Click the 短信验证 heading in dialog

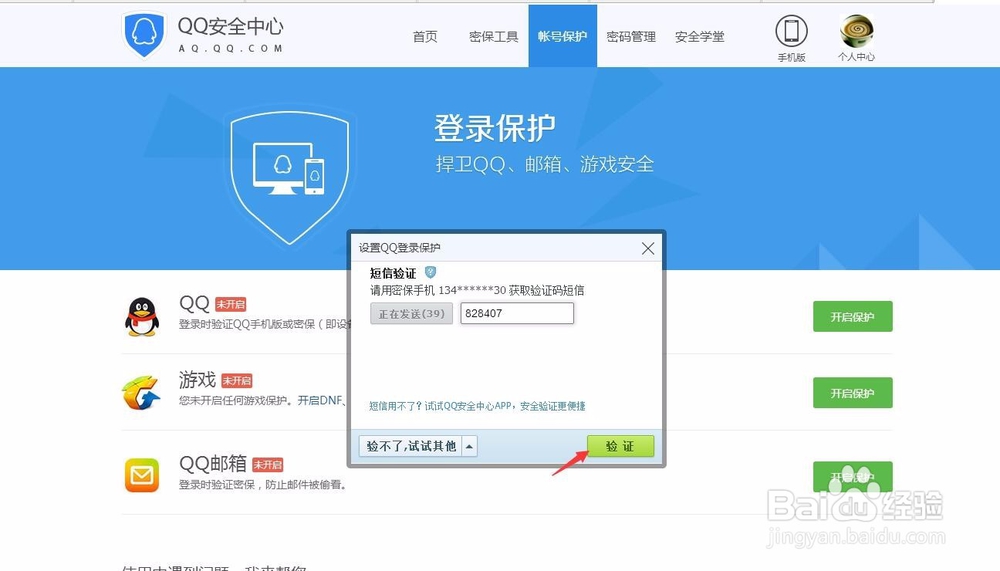393,273
